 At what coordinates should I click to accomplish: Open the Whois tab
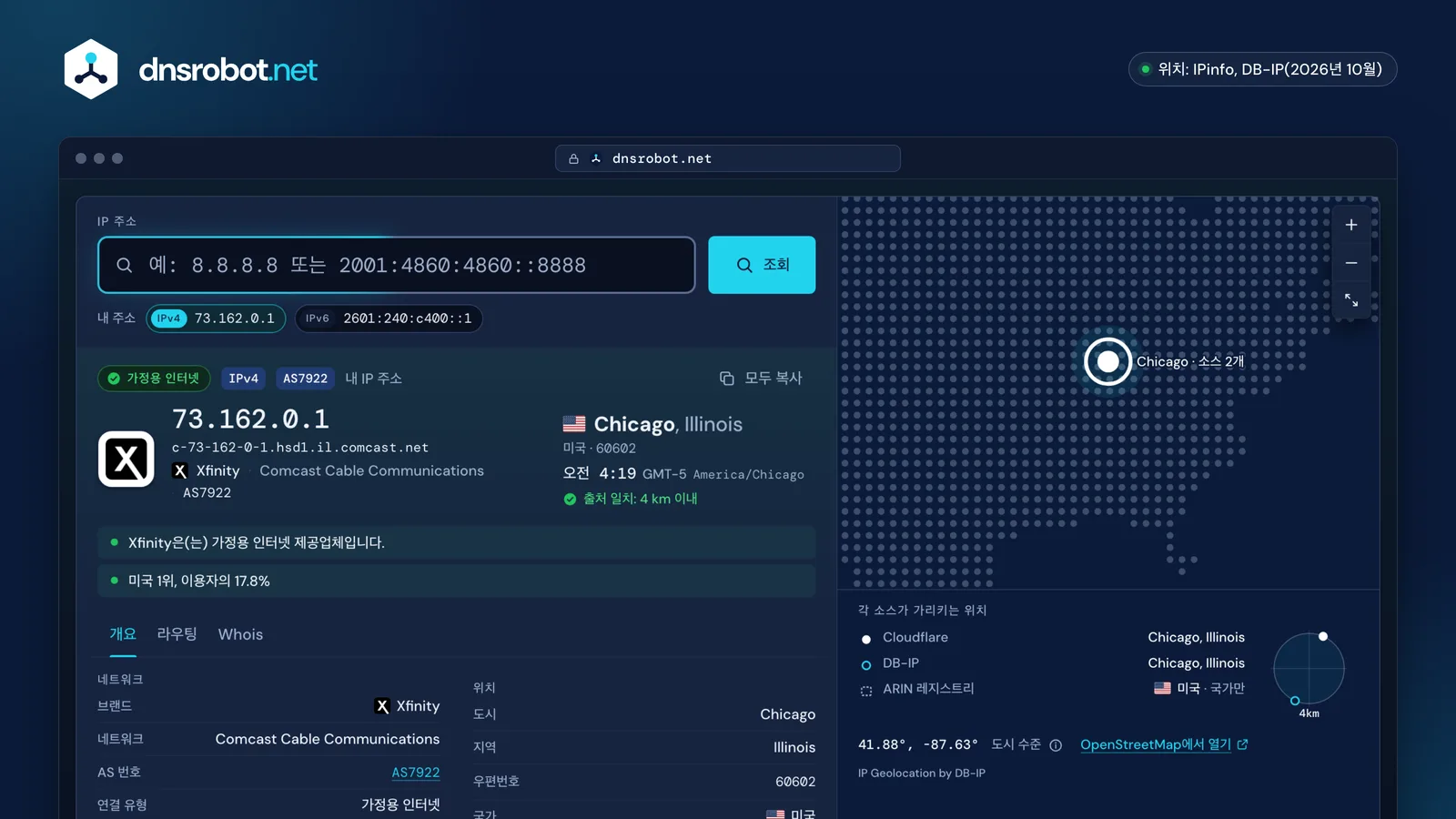point(240,634)
